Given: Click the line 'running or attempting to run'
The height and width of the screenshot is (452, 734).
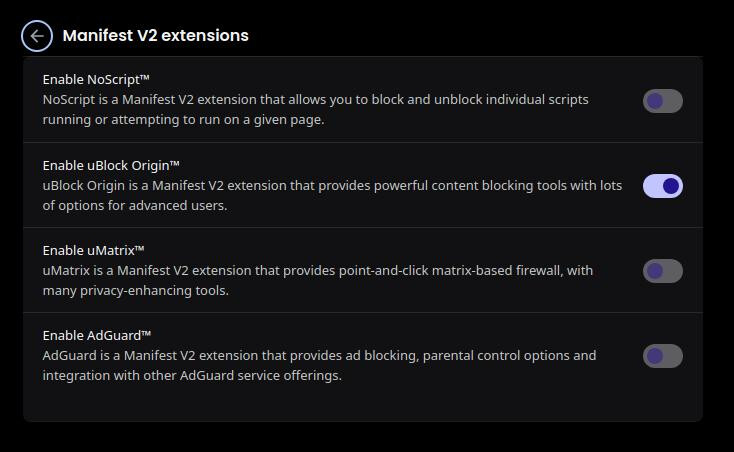Looking at the screenshot, I should point(184,120).
